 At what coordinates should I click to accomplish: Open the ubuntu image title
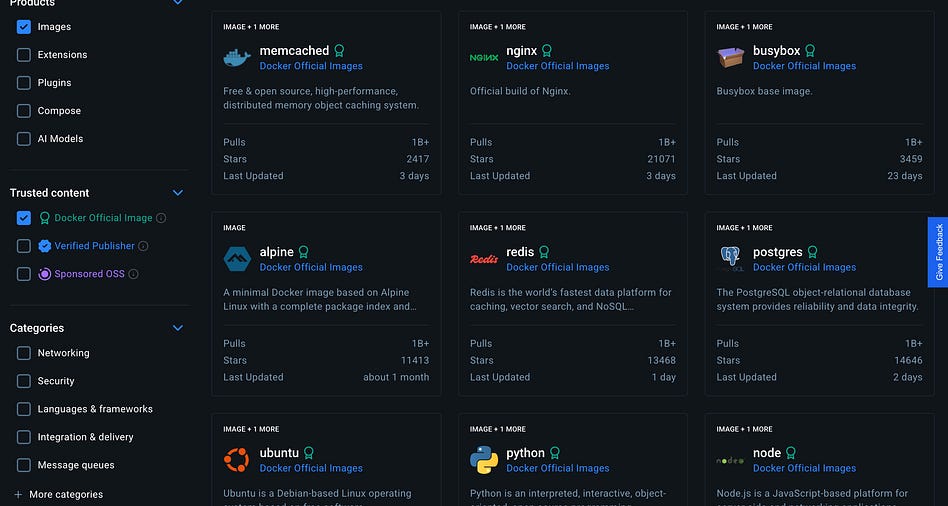pos(279,453)
